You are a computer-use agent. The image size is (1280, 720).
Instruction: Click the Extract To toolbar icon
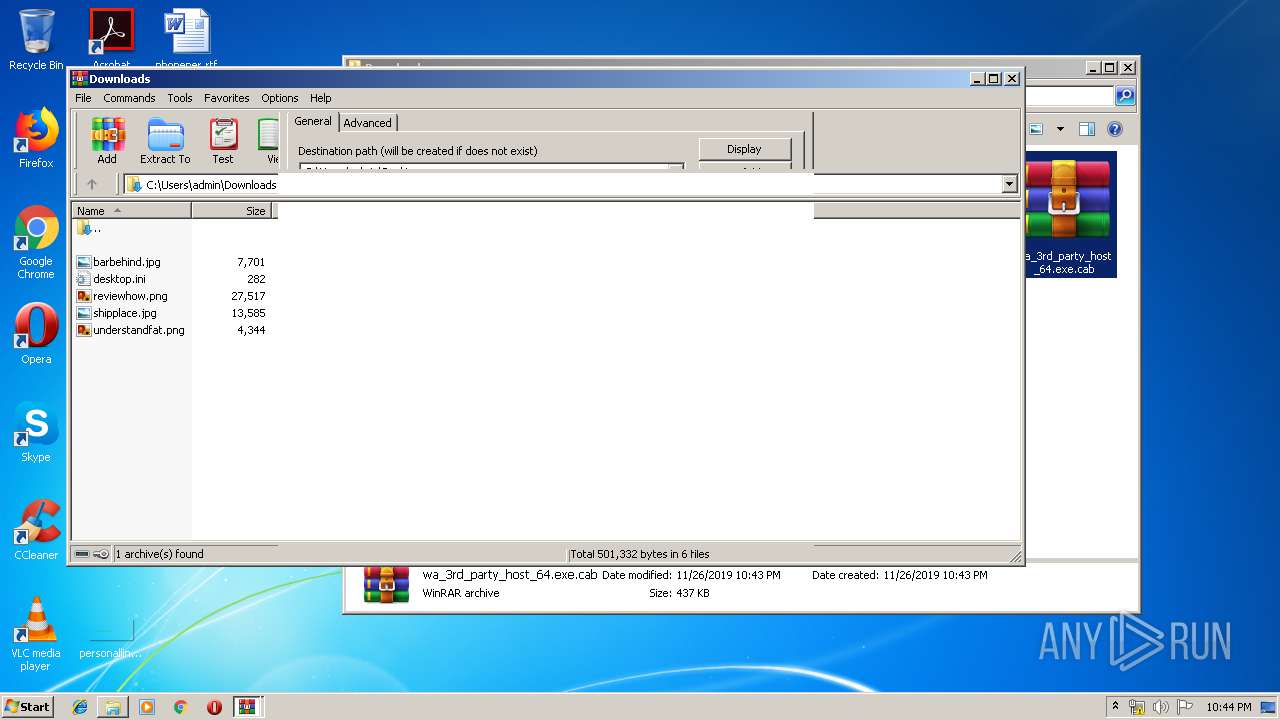(x=165, y=141)
